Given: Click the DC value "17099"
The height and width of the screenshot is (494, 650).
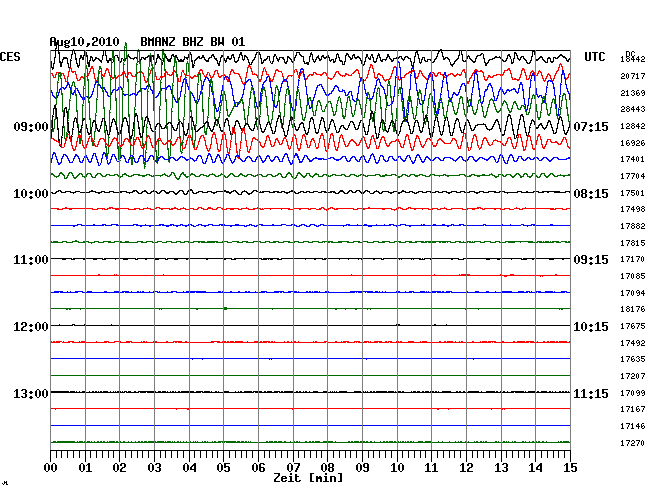Looking at the screenshot, I should (633, 393).
